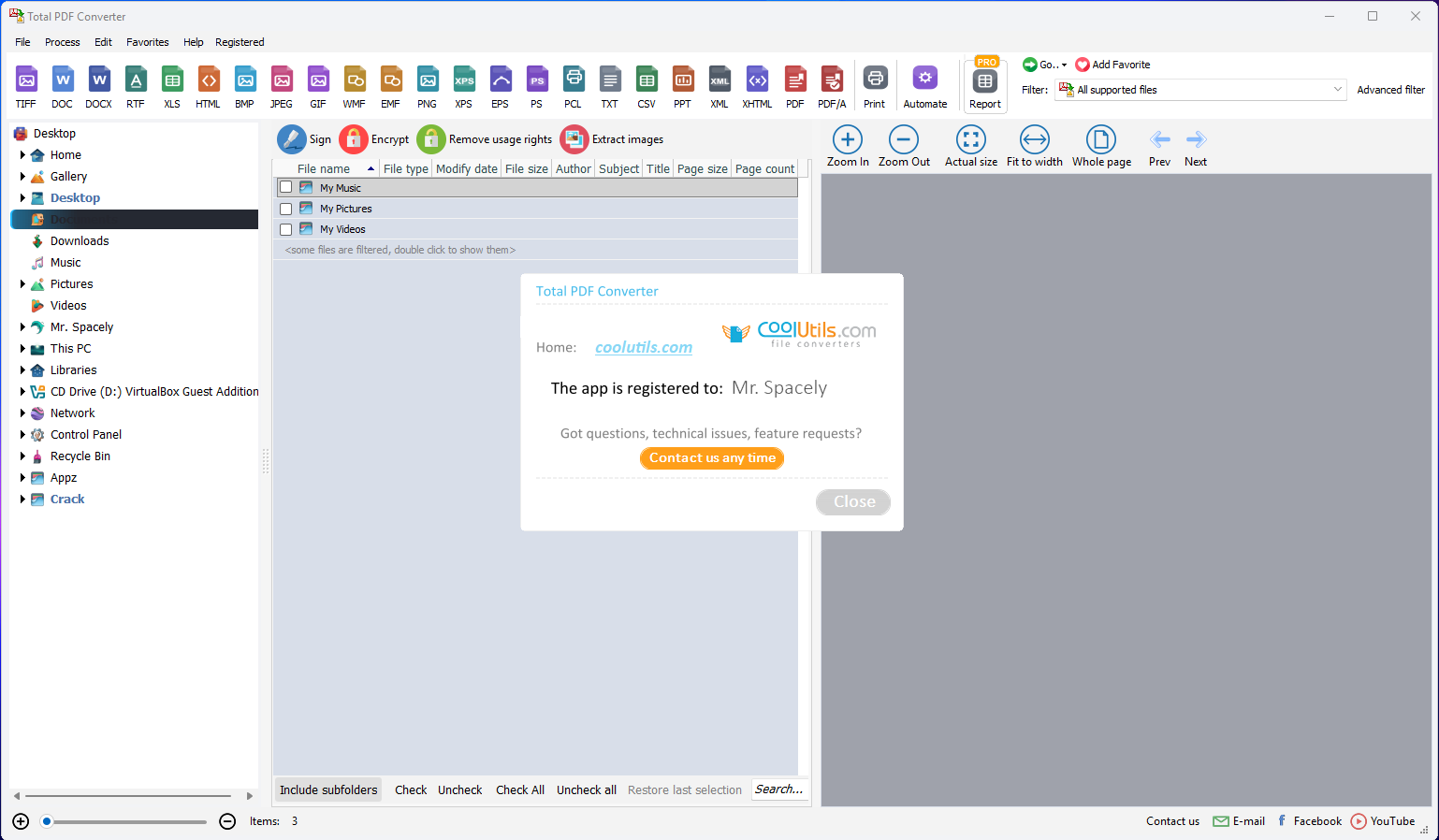Screen dimensions: 1439x840
Task: Select DOC conversion icon
Action: pos(63,87)
